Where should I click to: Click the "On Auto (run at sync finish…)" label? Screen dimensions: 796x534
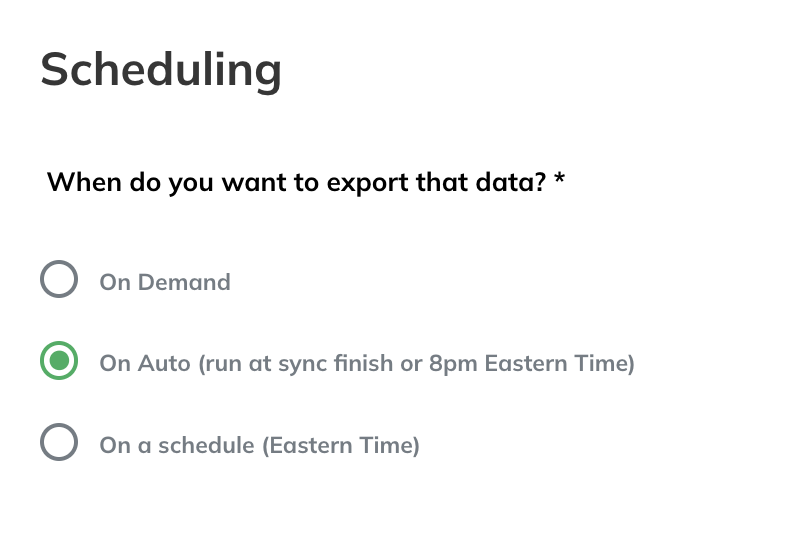point(367,363)
